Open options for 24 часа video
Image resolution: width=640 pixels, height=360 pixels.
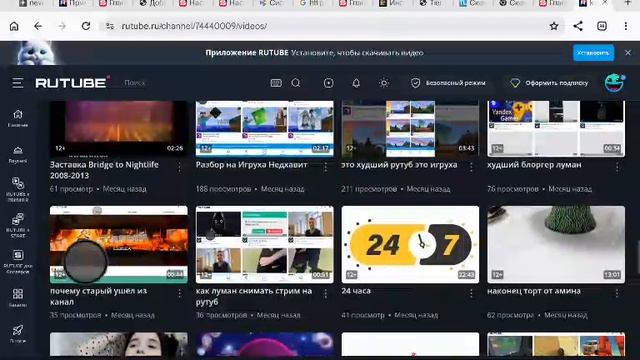(x=471, y=293)
